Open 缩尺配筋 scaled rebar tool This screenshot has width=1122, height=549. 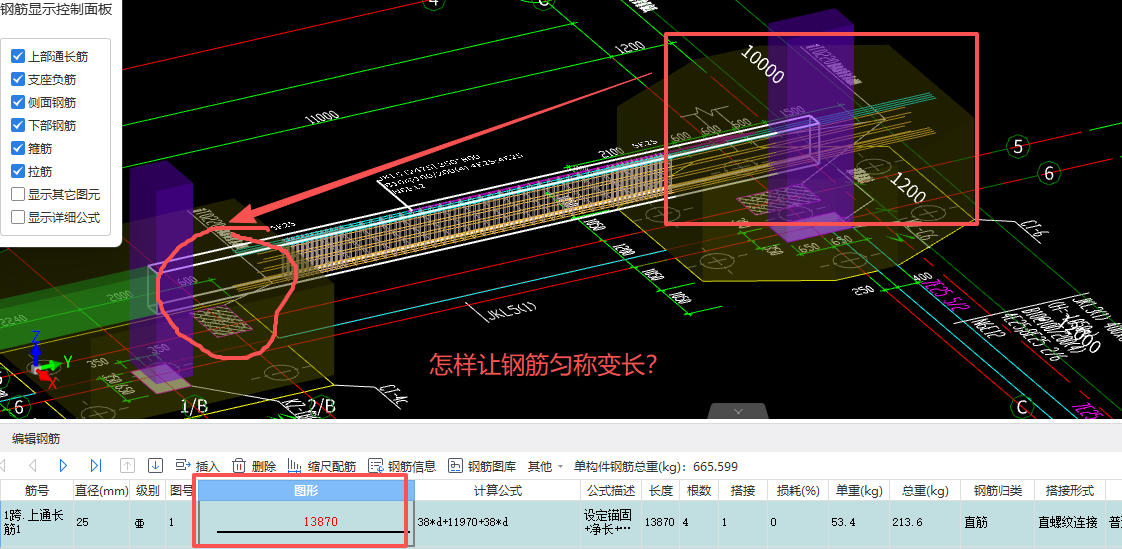[322, 466]
